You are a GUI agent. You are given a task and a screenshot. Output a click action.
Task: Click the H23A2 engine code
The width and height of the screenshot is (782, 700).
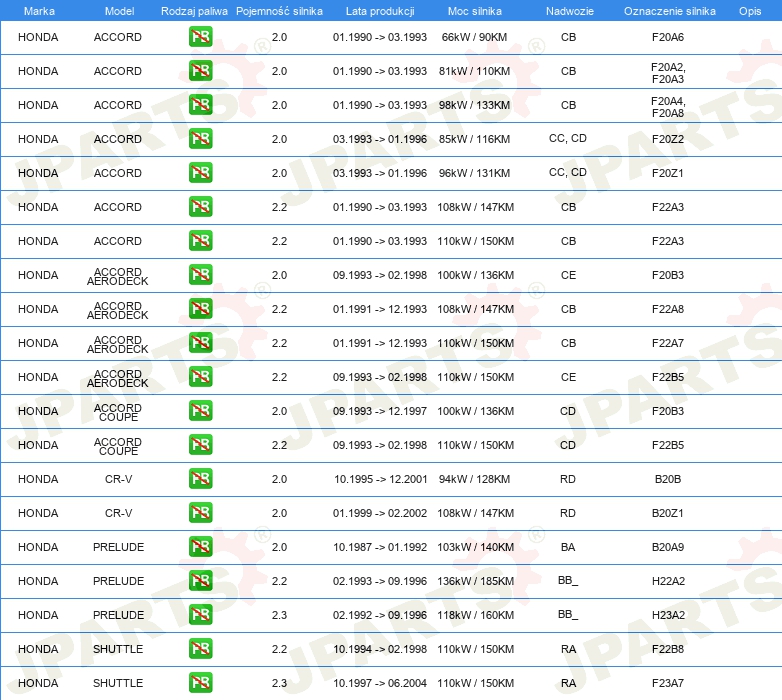pyautogui.click(x=668, y=615)
